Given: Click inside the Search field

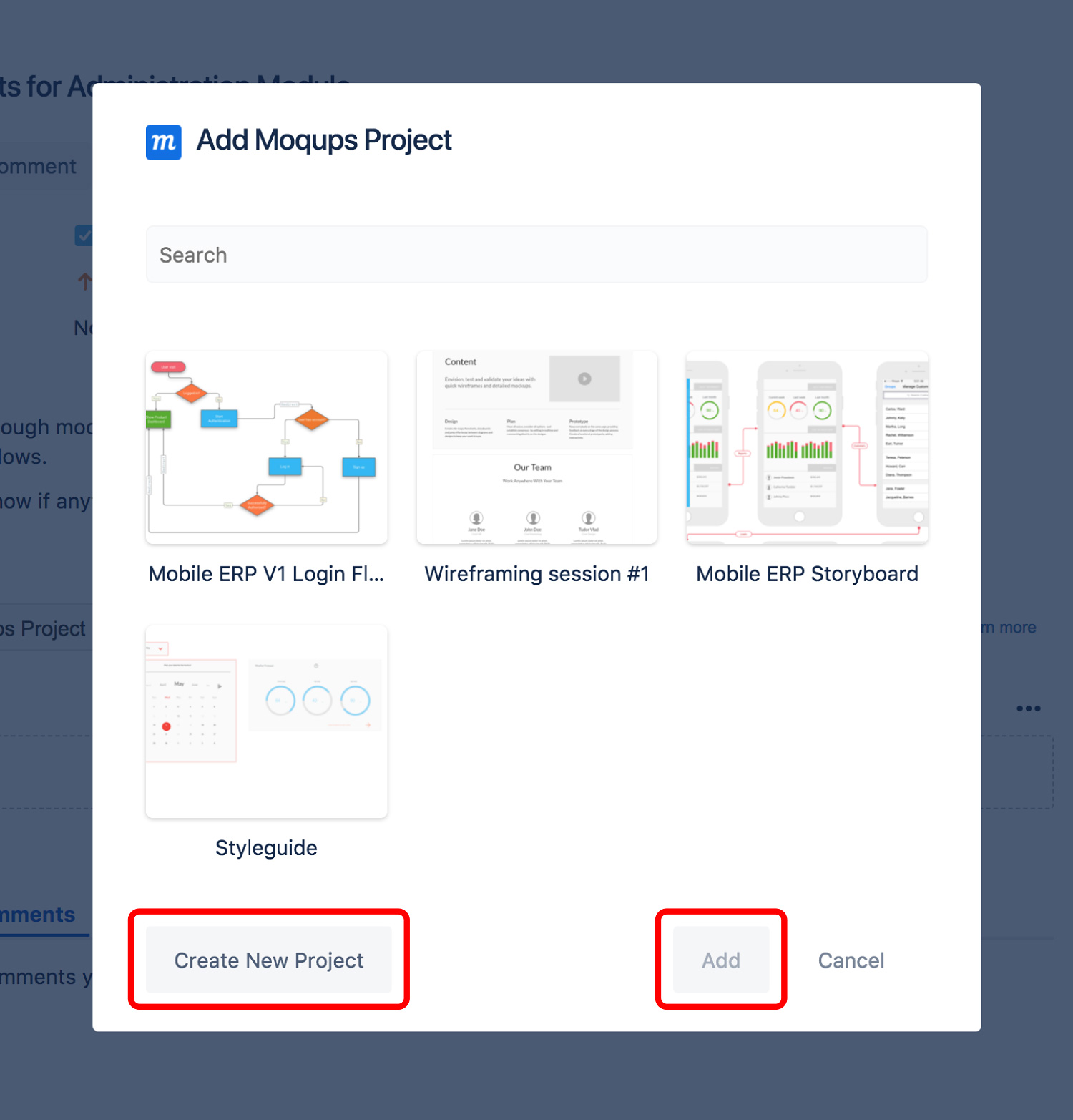Looking at the screenshot, I should [536, 255].
